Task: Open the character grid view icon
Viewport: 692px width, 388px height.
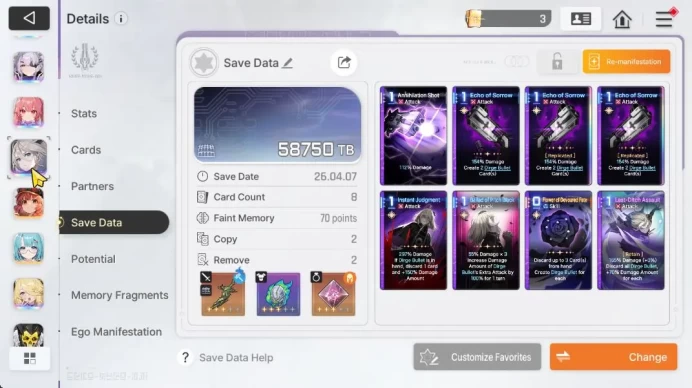Action: tap(30, 358)
